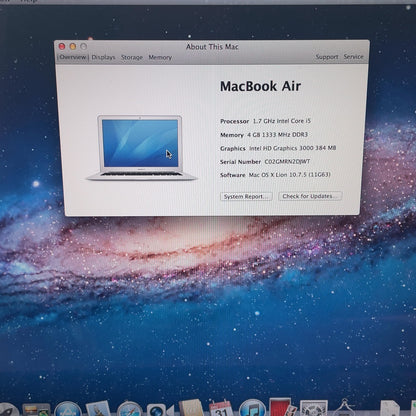
Task: Open System Preferences gear icon in Dock
Action: point(314,409)
